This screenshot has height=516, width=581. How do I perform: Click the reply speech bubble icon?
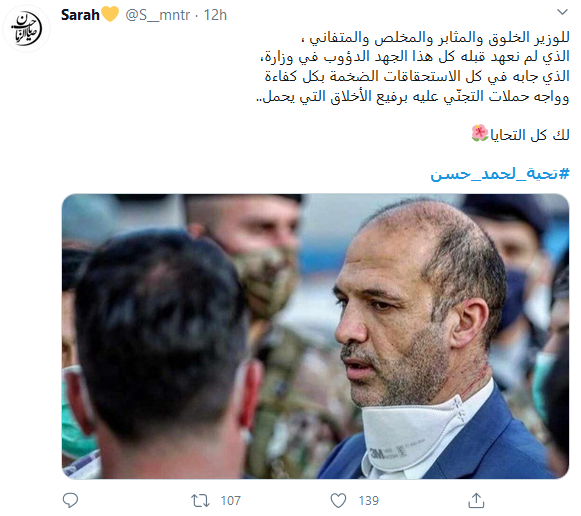(x=70, y=500)
